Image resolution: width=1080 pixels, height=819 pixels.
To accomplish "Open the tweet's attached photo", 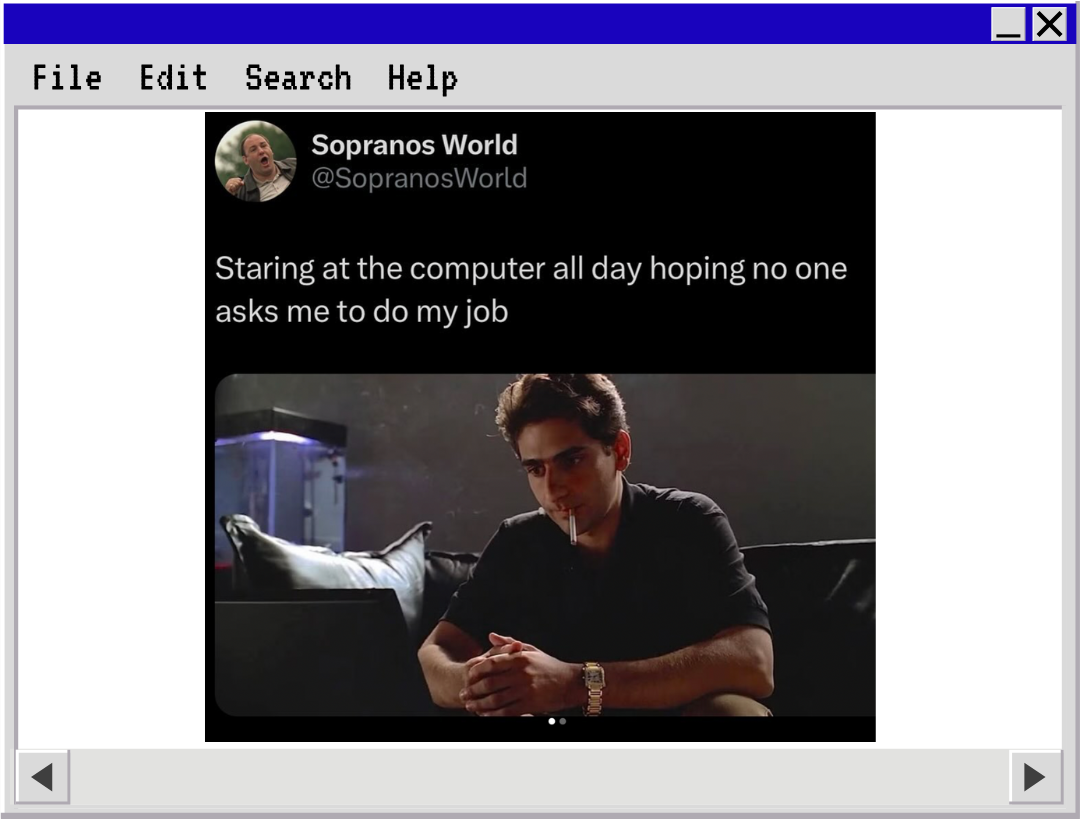I will (545, 545).
